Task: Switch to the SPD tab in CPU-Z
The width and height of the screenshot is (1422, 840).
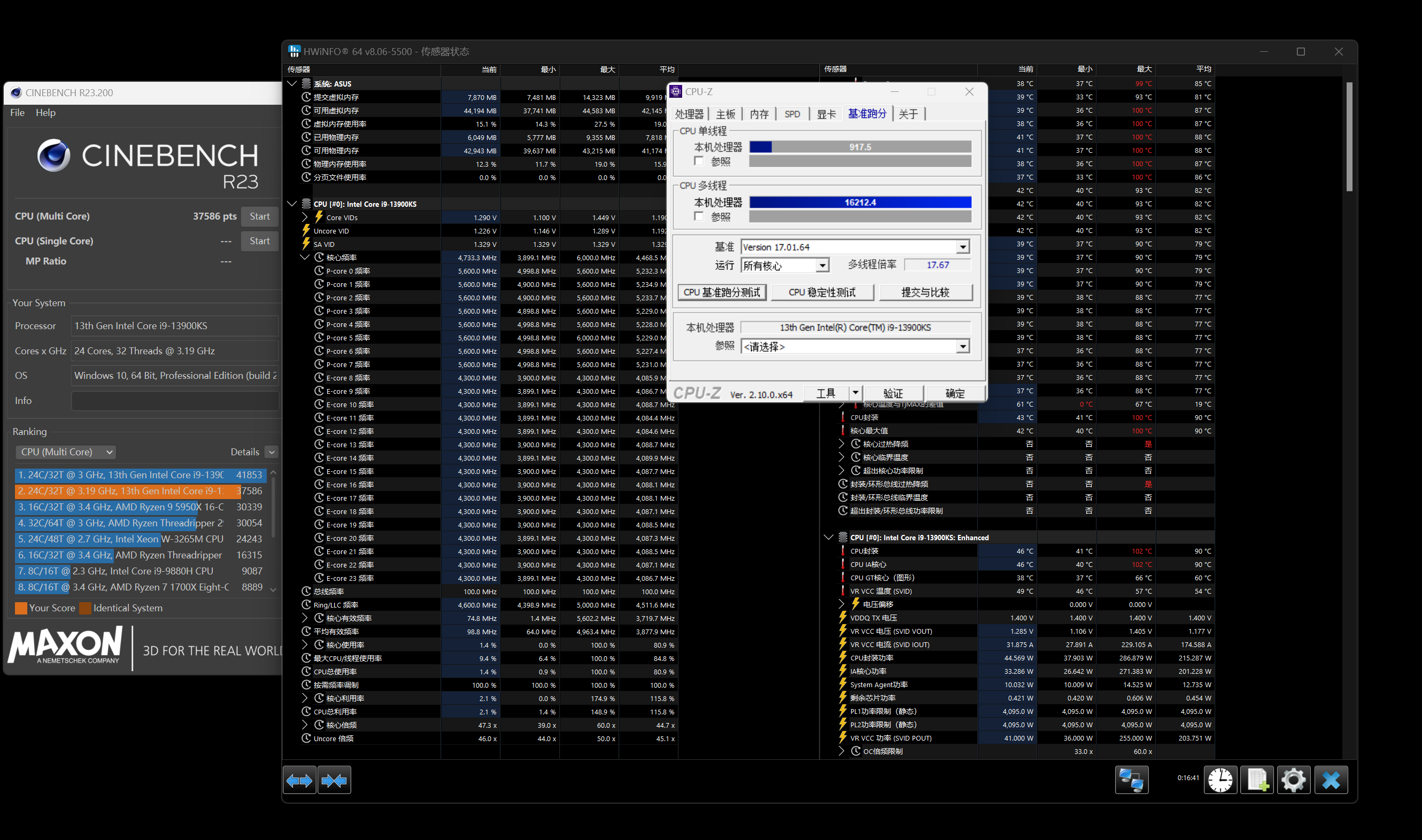Action: tap(792, 114)
